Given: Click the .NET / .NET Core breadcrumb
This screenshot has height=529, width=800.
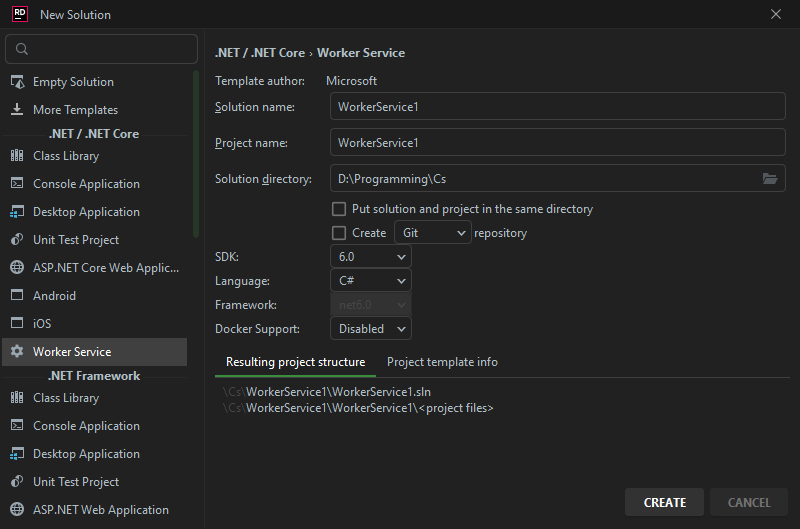Looking at the screenshot, I should point(260,53).
